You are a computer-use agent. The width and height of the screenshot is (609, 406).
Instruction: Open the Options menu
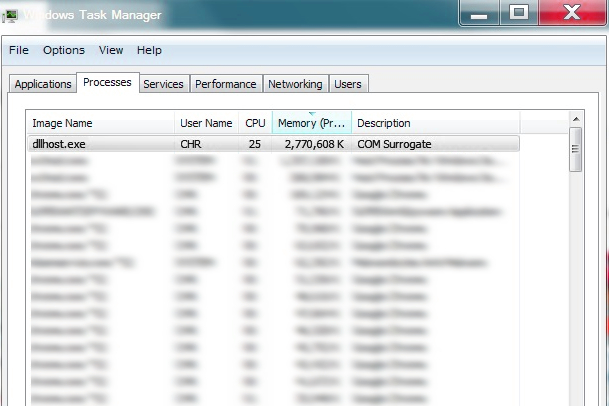[x=64, y=50]
